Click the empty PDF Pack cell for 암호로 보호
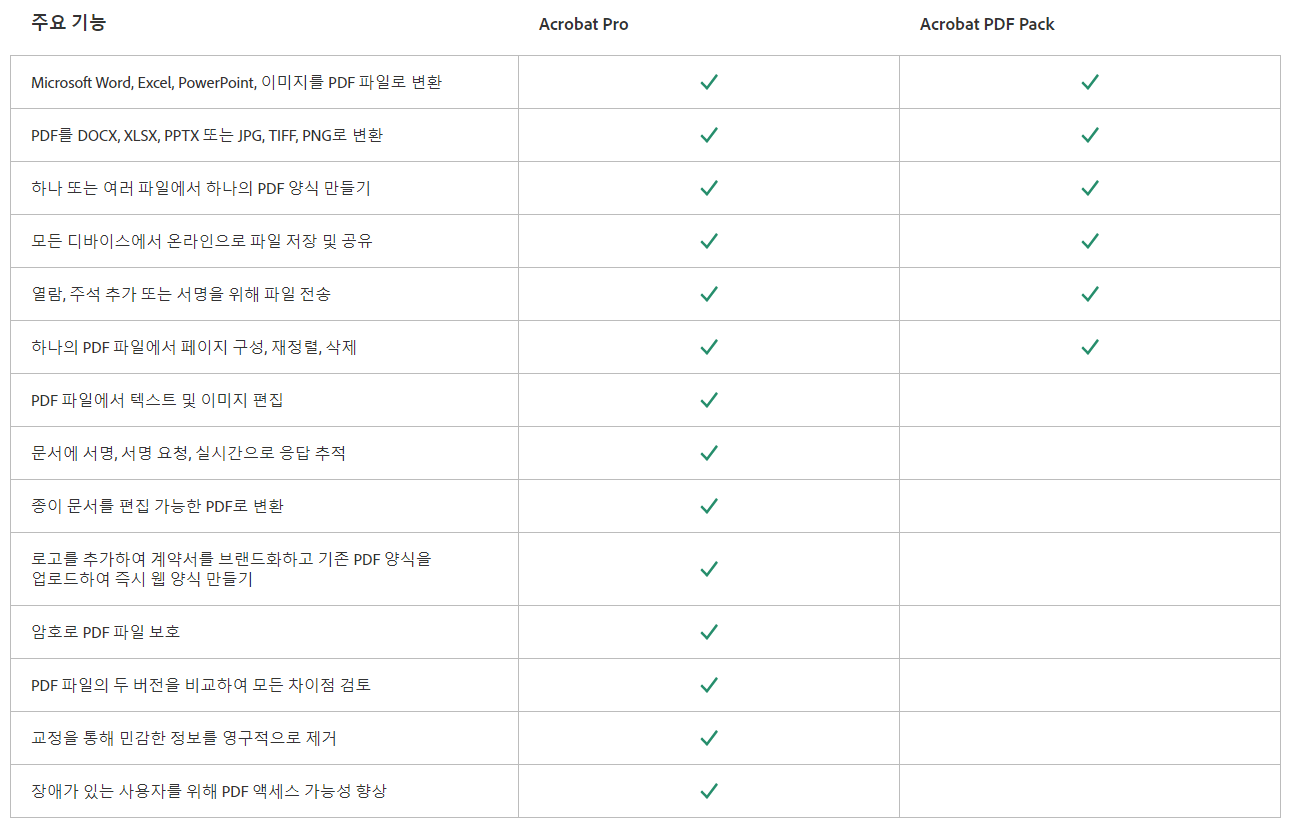 [x=1090, y=632]
